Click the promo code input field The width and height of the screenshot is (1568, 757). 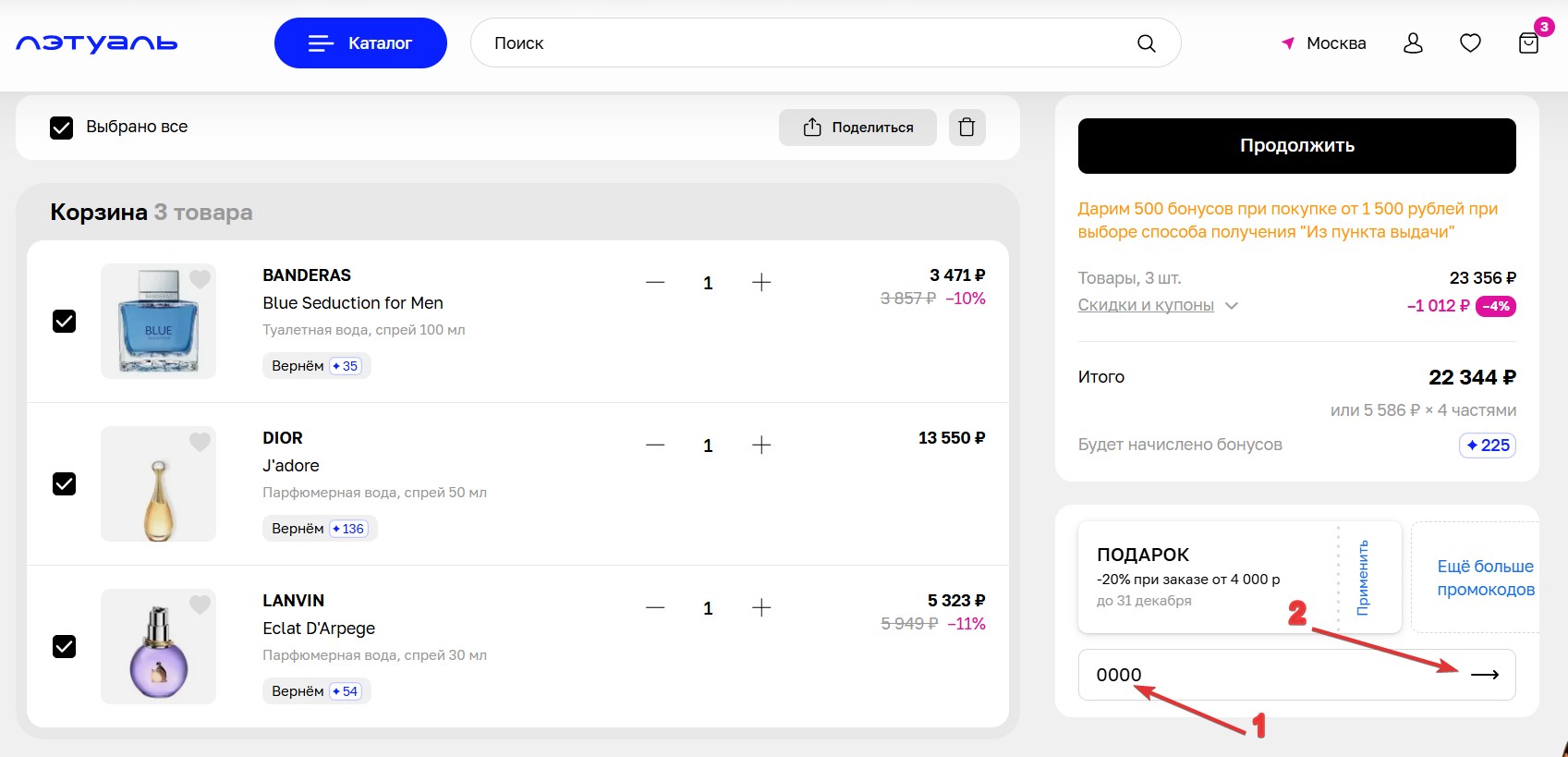click(x=1266, y=675)
